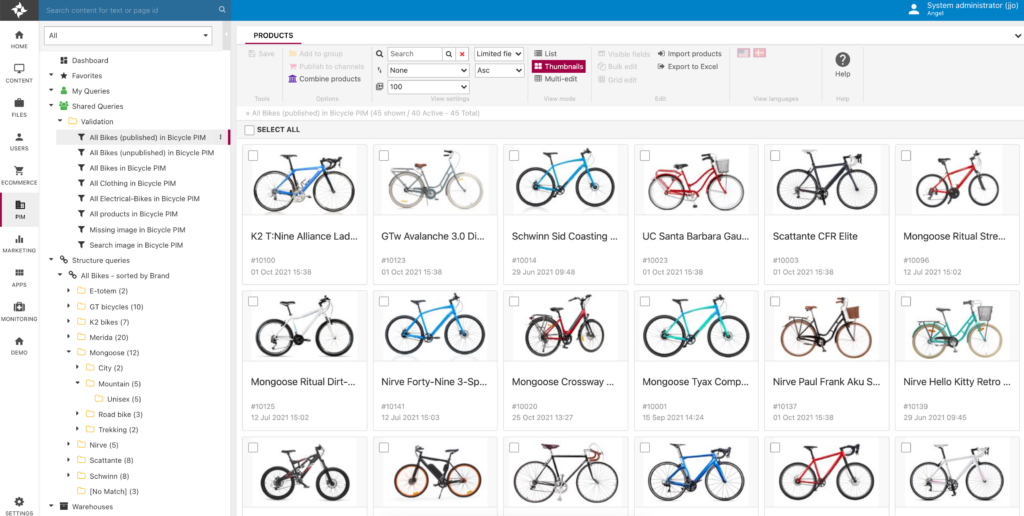Click Export to Excel option
Image resolution: width=1024 pixels, height=516 pixels.
(x=688, y=67)
